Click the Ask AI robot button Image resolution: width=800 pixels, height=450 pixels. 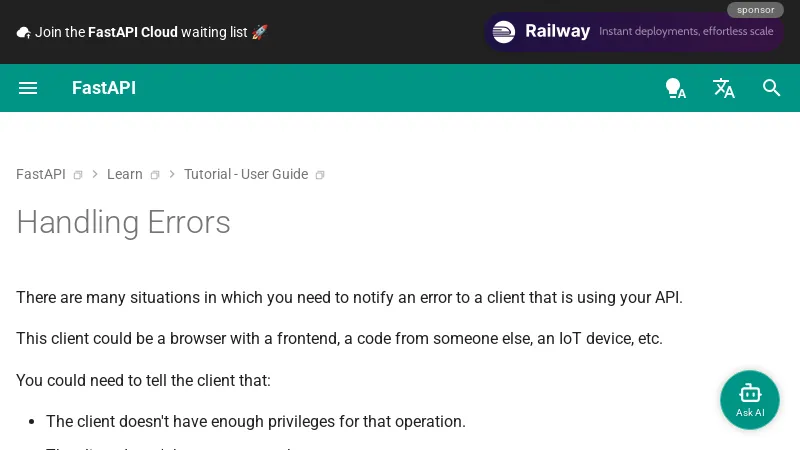(750, 400)
